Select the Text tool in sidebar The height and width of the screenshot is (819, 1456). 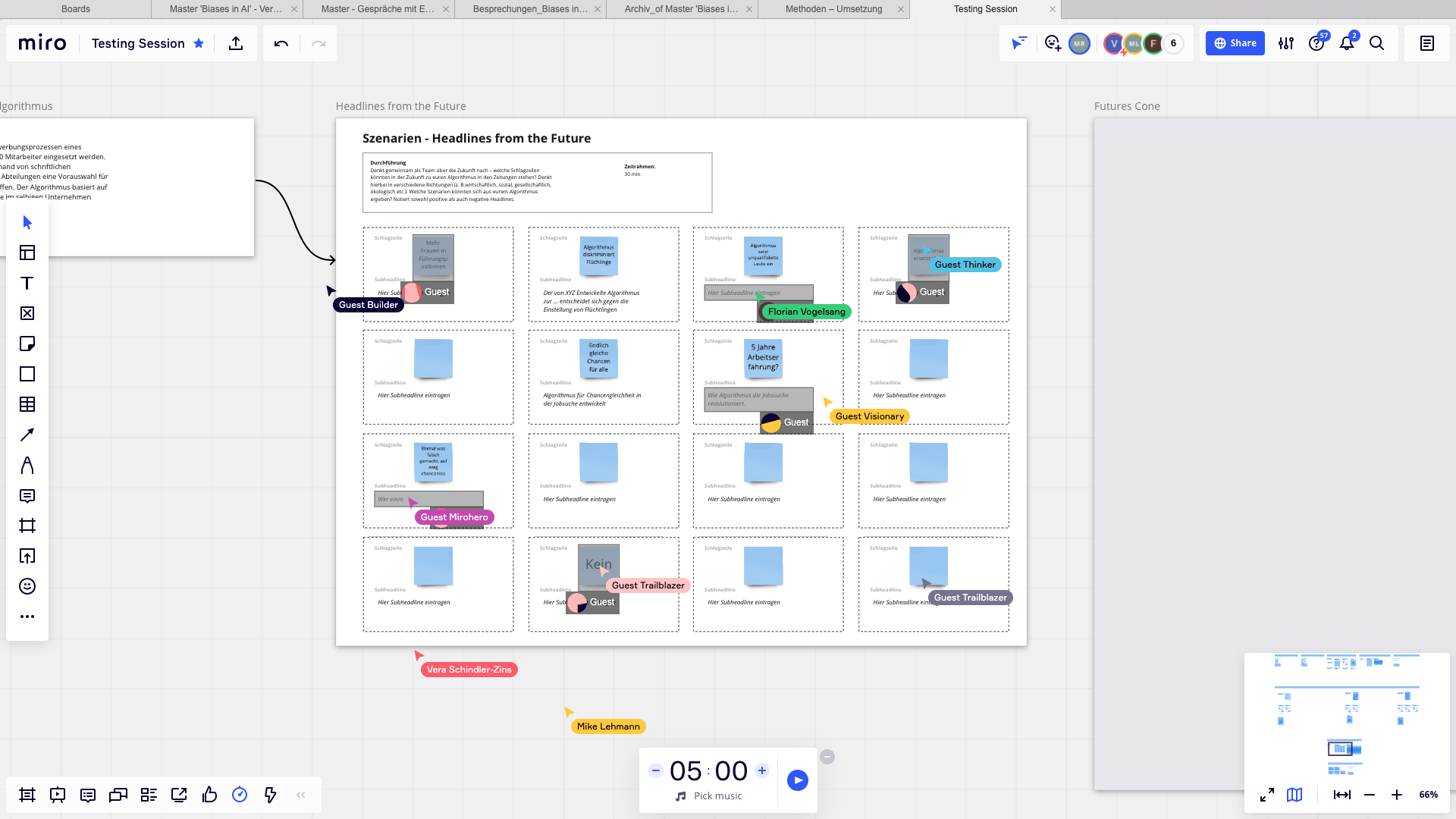tap(27, 283)
